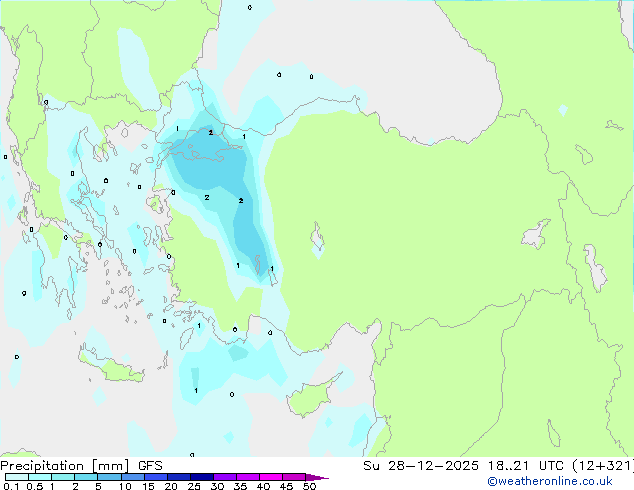Viewport: 634px width, 490px height.
Task: Select the 25–30 mm navy legend swatch
Action: click(202, 477)
